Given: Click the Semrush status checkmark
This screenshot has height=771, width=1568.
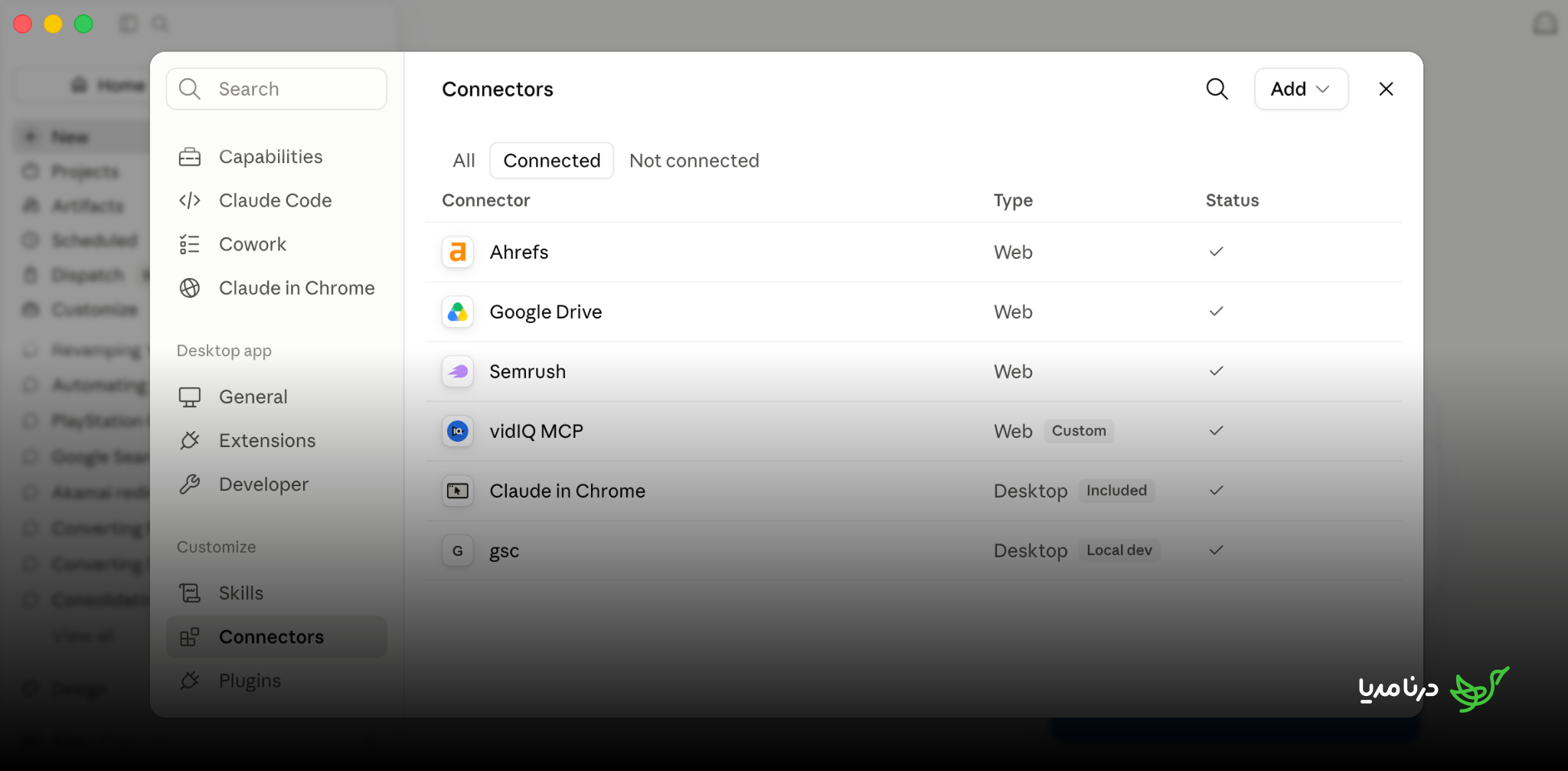Looking at the screenshot, I should [x=1217, y=371].
